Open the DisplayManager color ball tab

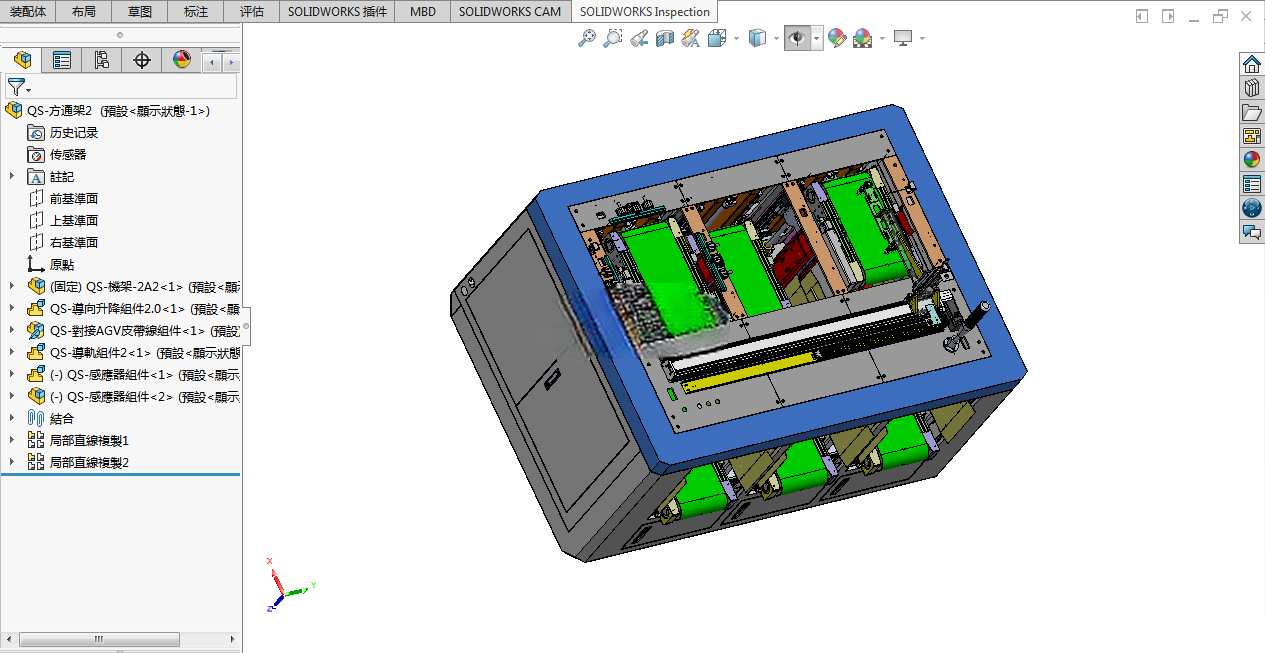pos(181,60)
